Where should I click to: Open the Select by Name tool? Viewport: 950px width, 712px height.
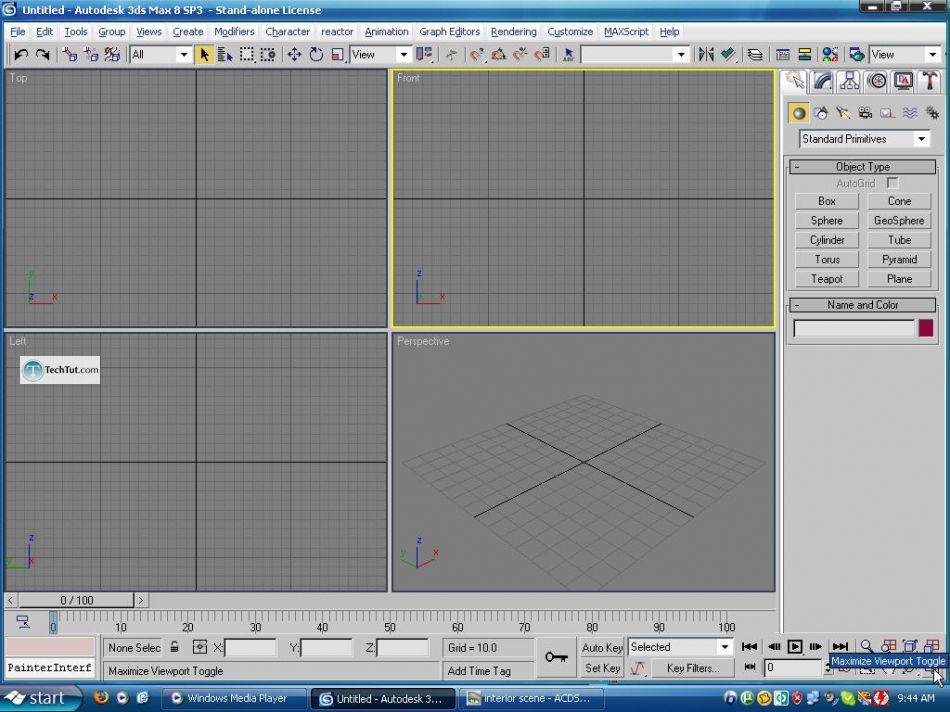[225, 55]
